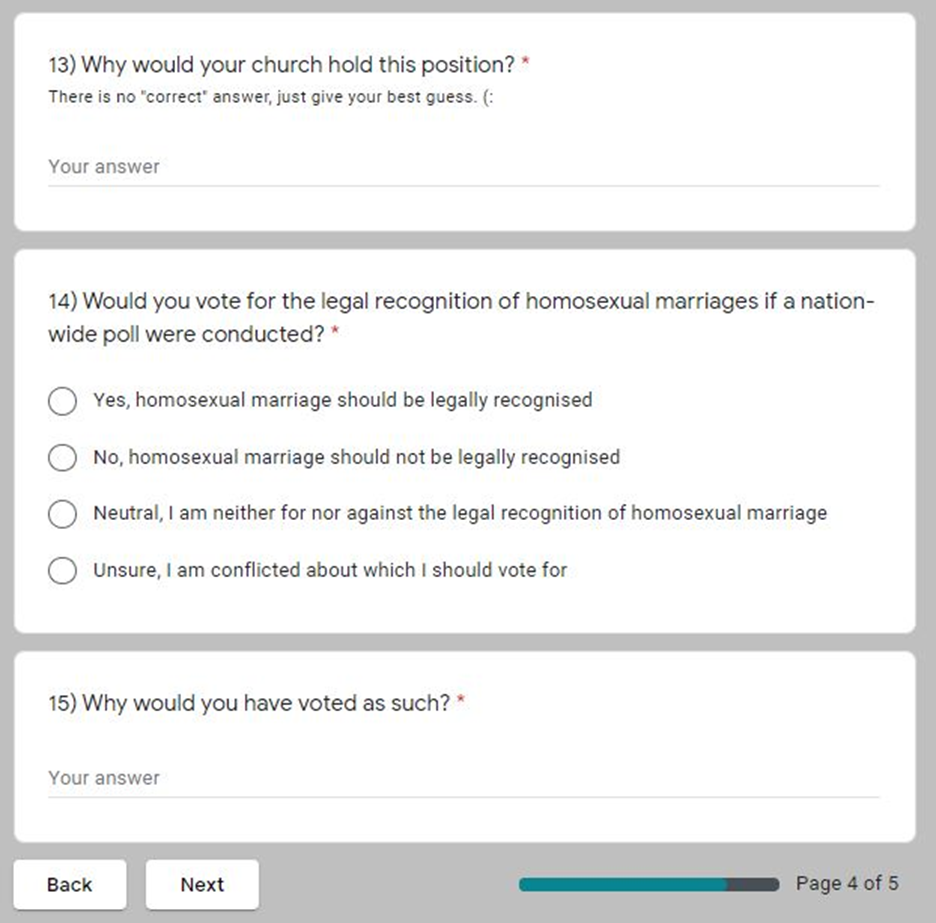Screen dimensions: 936x923
Task: Click the "No, homosexual marriage should not" label text
Action: coord(356,457)
